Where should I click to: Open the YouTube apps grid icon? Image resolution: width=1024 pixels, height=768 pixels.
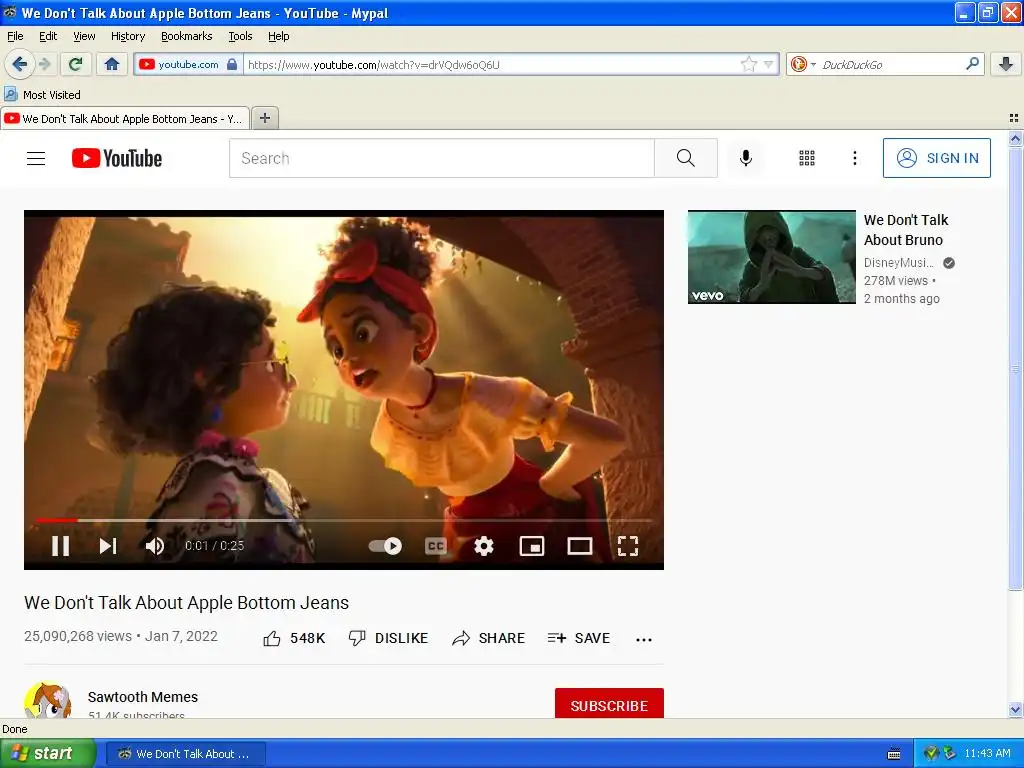click(807, 158)
